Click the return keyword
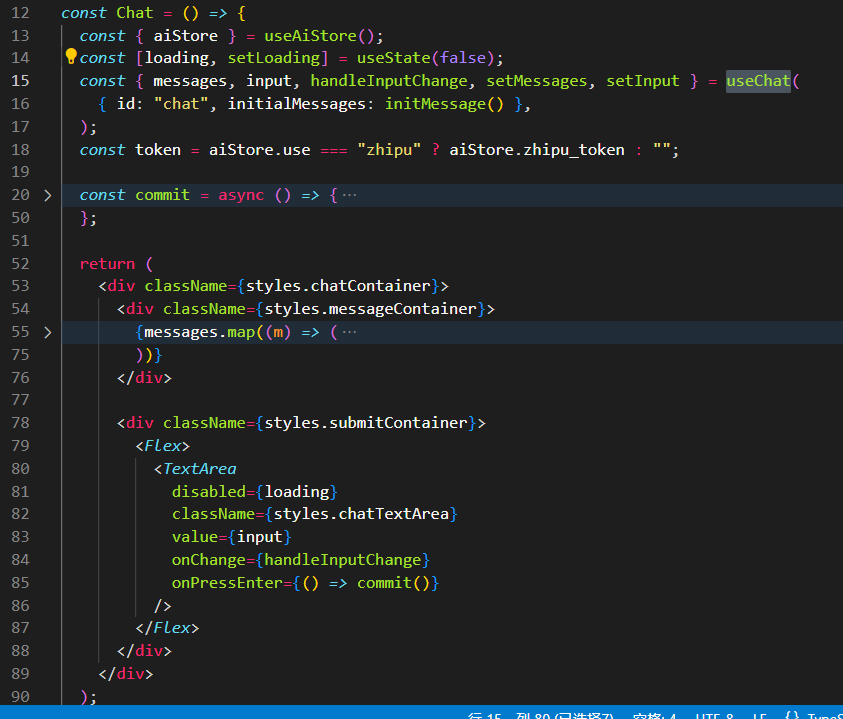This screenshot has height=719, width=843. (107, 264)
